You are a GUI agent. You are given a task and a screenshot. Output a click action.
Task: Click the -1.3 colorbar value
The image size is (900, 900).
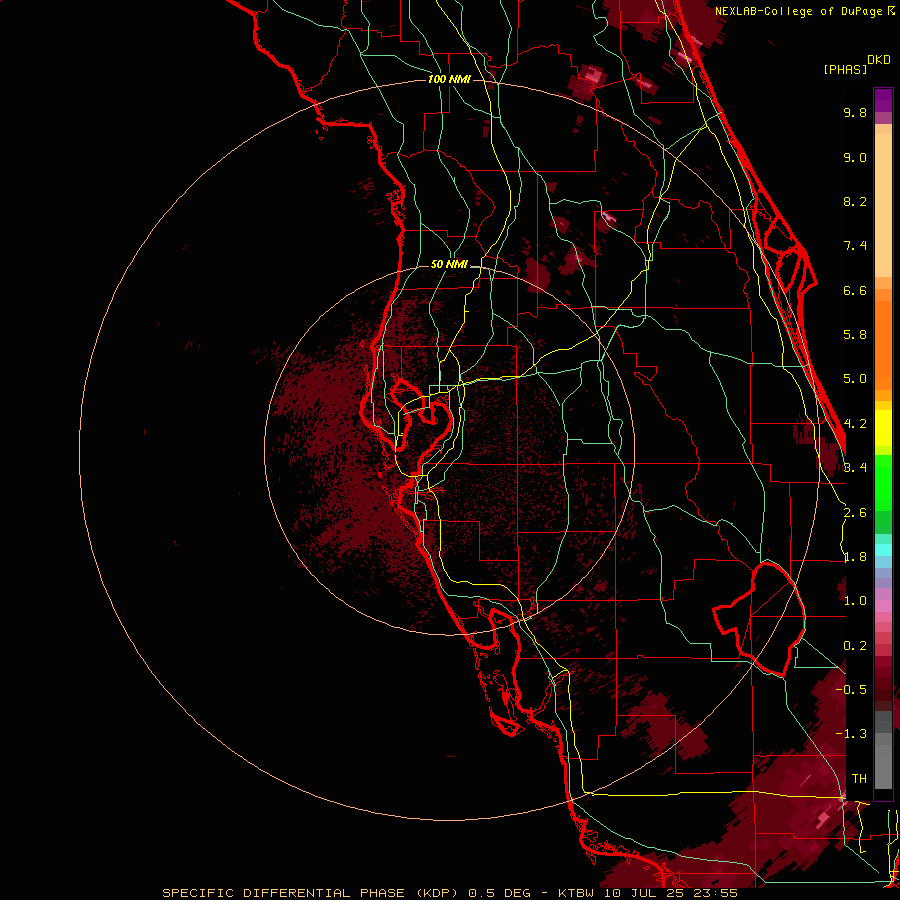tap(851, 734)
